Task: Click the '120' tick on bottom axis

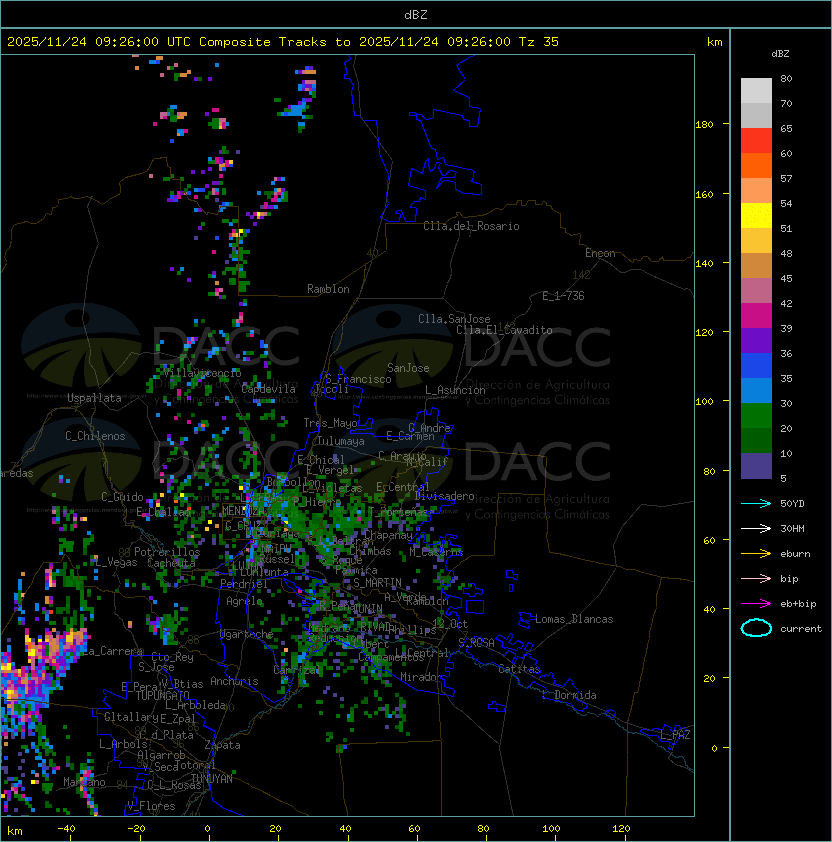Action: click(621, 829)
